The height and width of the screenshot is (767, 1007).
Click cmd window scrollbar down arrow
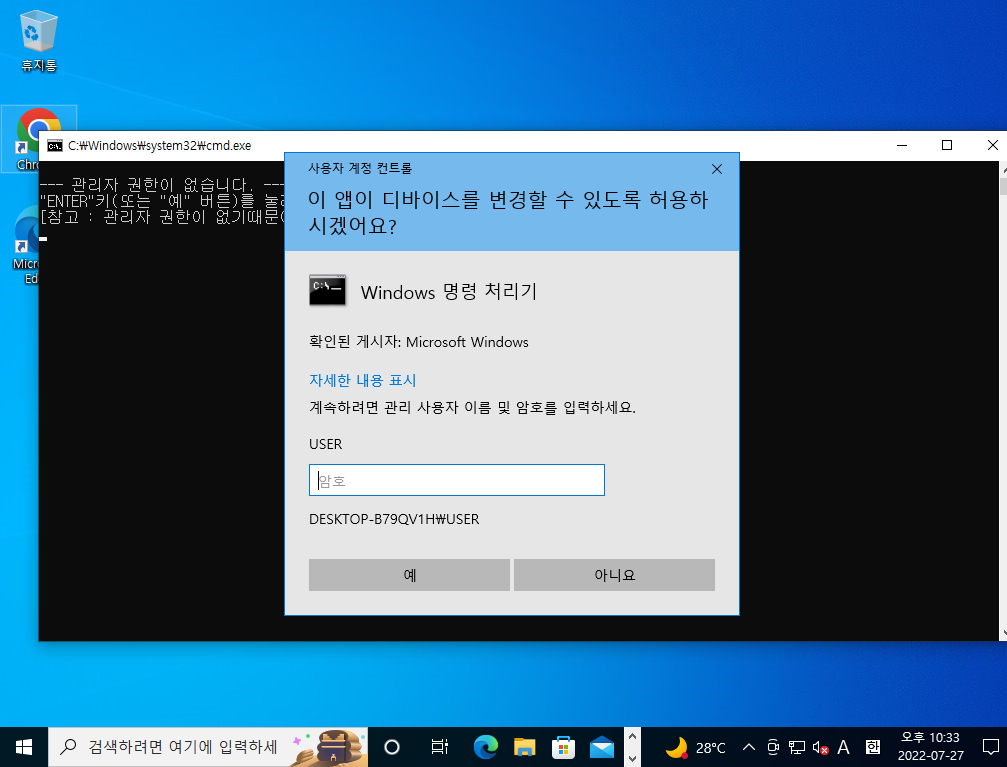1003,633
